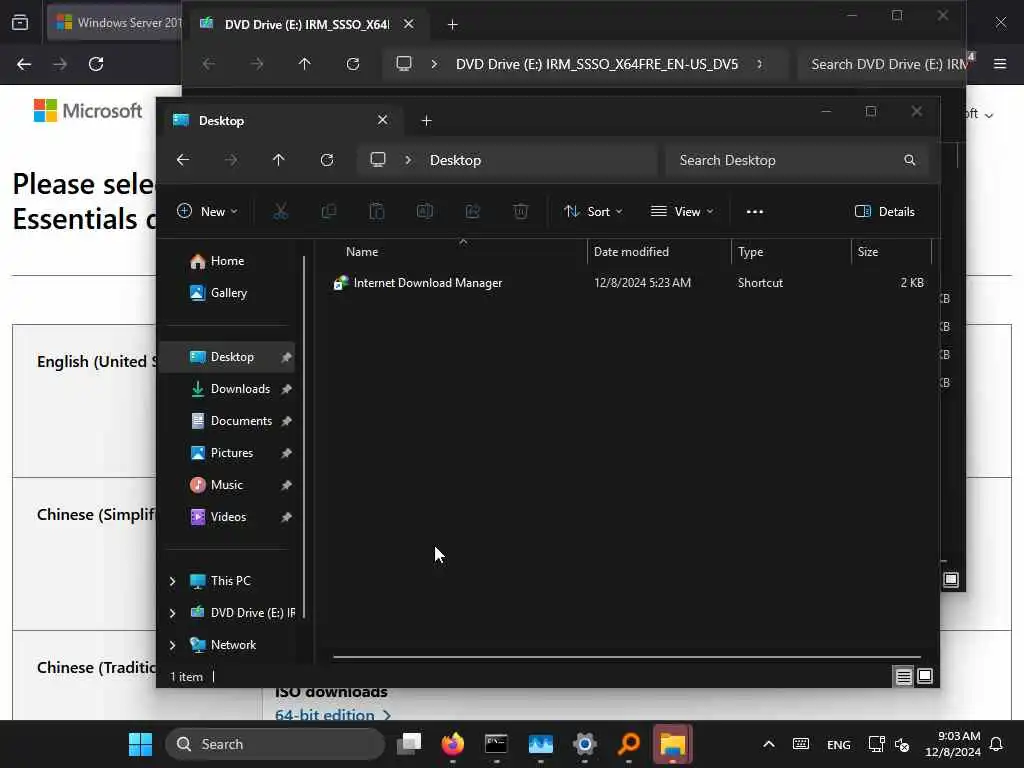Reload the browser page
This screenshot has width=1024, height=768.
[96, 64]
